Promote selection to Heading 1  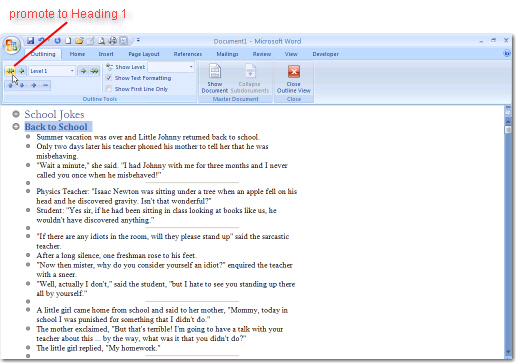pos(10,71)
